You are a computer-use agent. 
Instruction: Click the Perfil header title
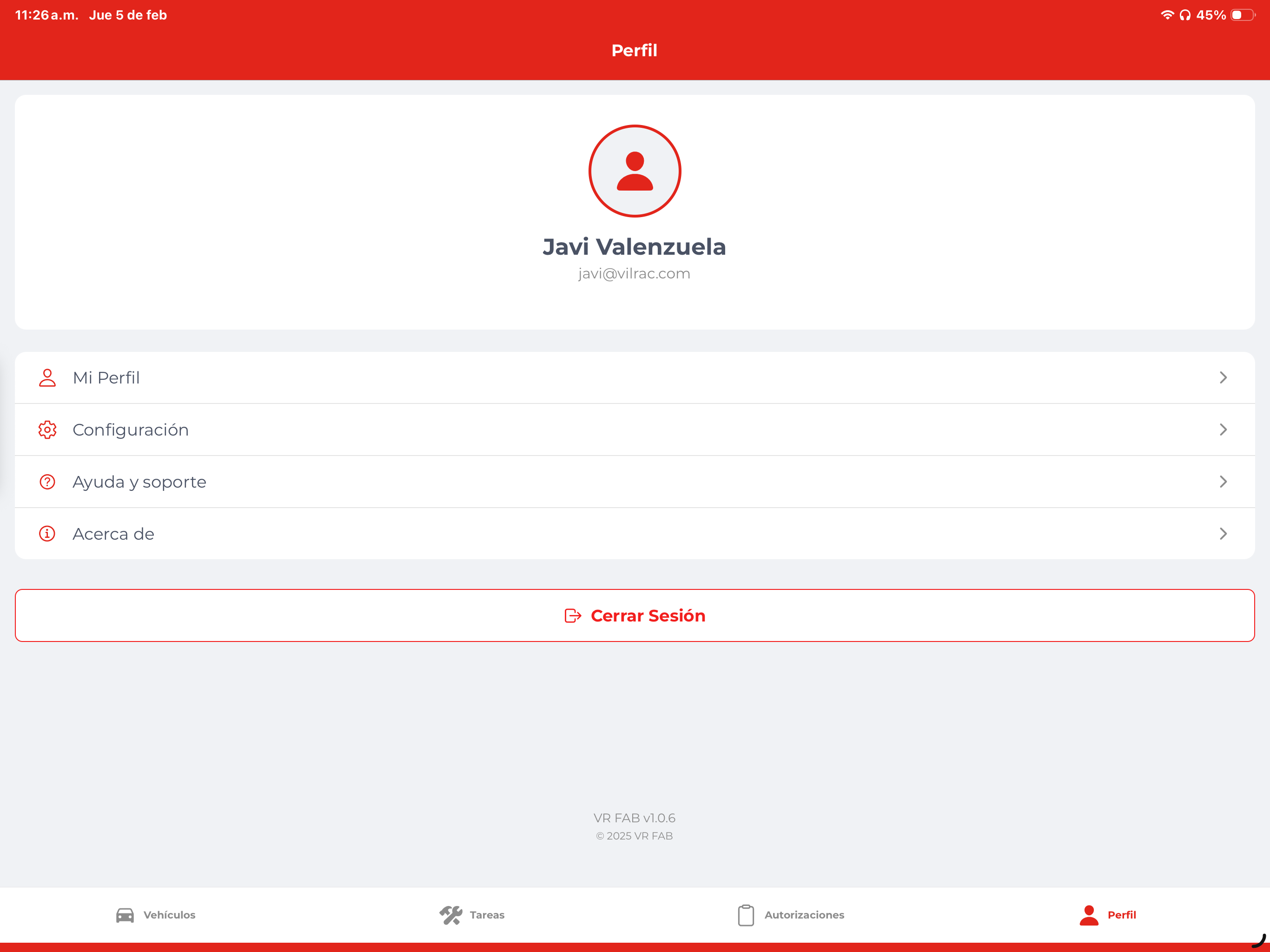point(635,51)
